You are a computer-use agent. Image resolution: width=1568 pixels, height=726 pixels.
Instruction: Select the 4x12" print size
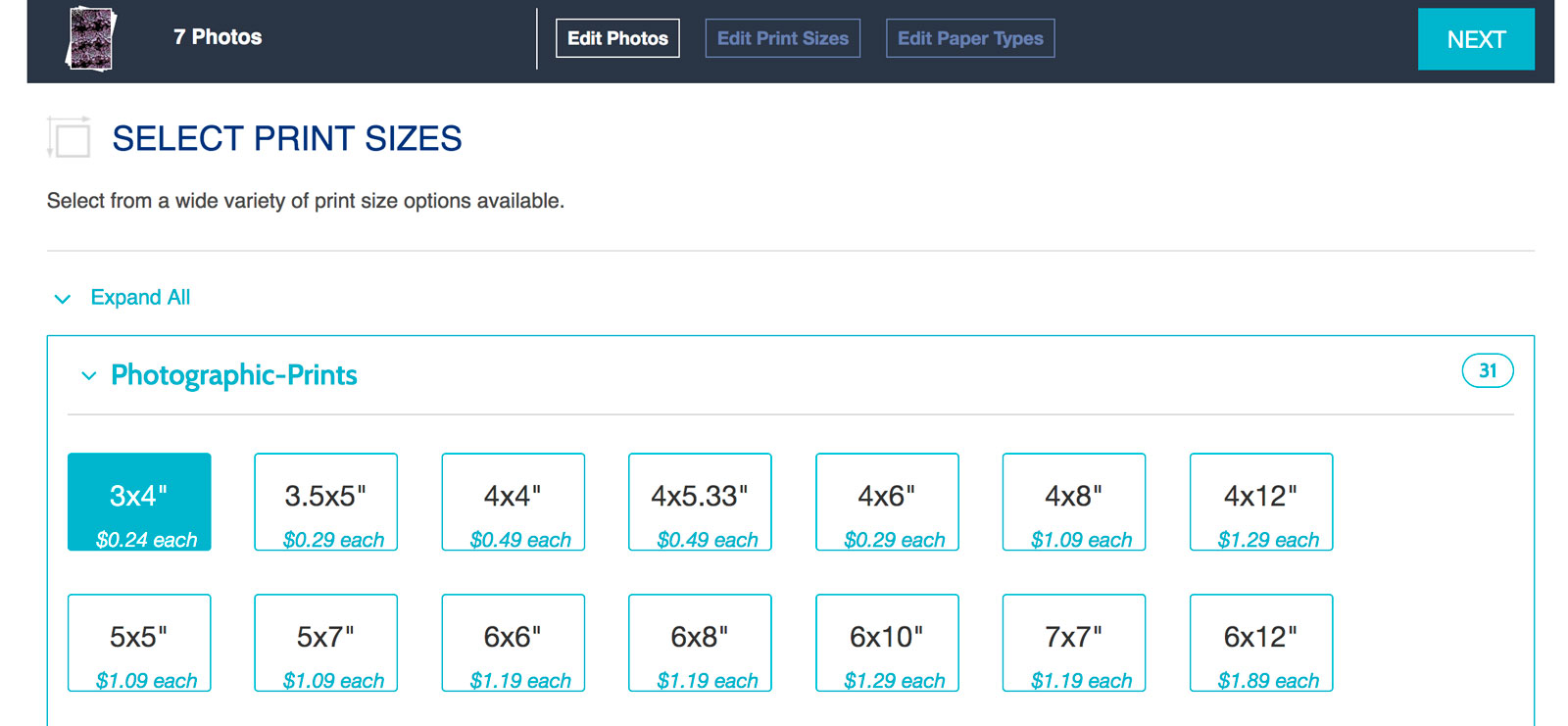coord(1260,502)
